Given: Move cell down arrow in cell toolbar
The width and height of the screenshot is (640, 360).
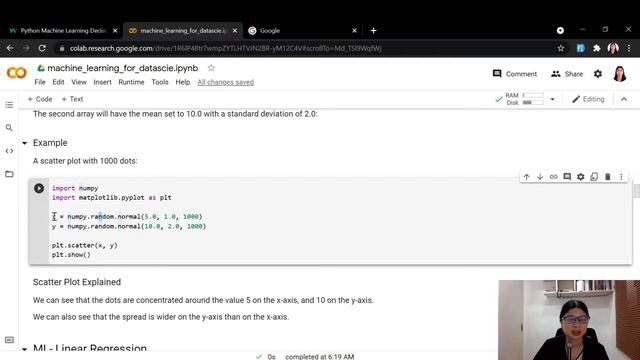Looking at the screenshot, I should (x=540, y=177).
